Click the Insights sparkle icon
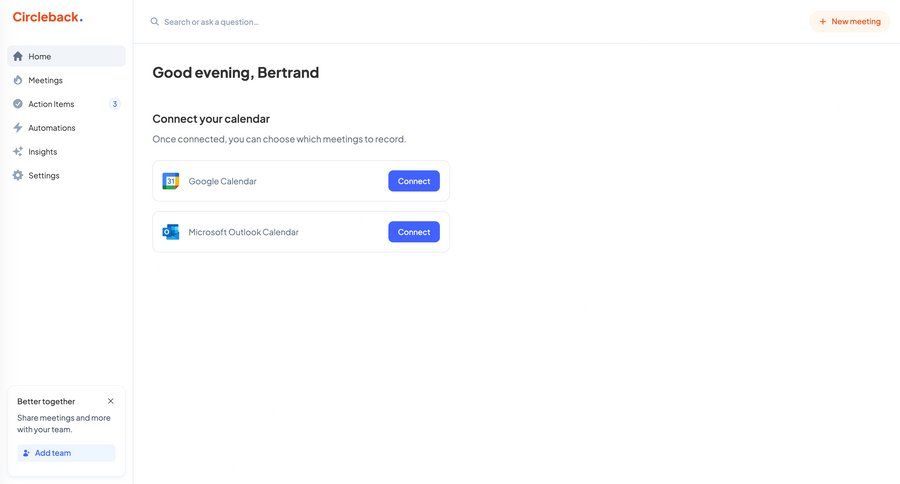The image size is (900, 484). (x=18, y=152)
